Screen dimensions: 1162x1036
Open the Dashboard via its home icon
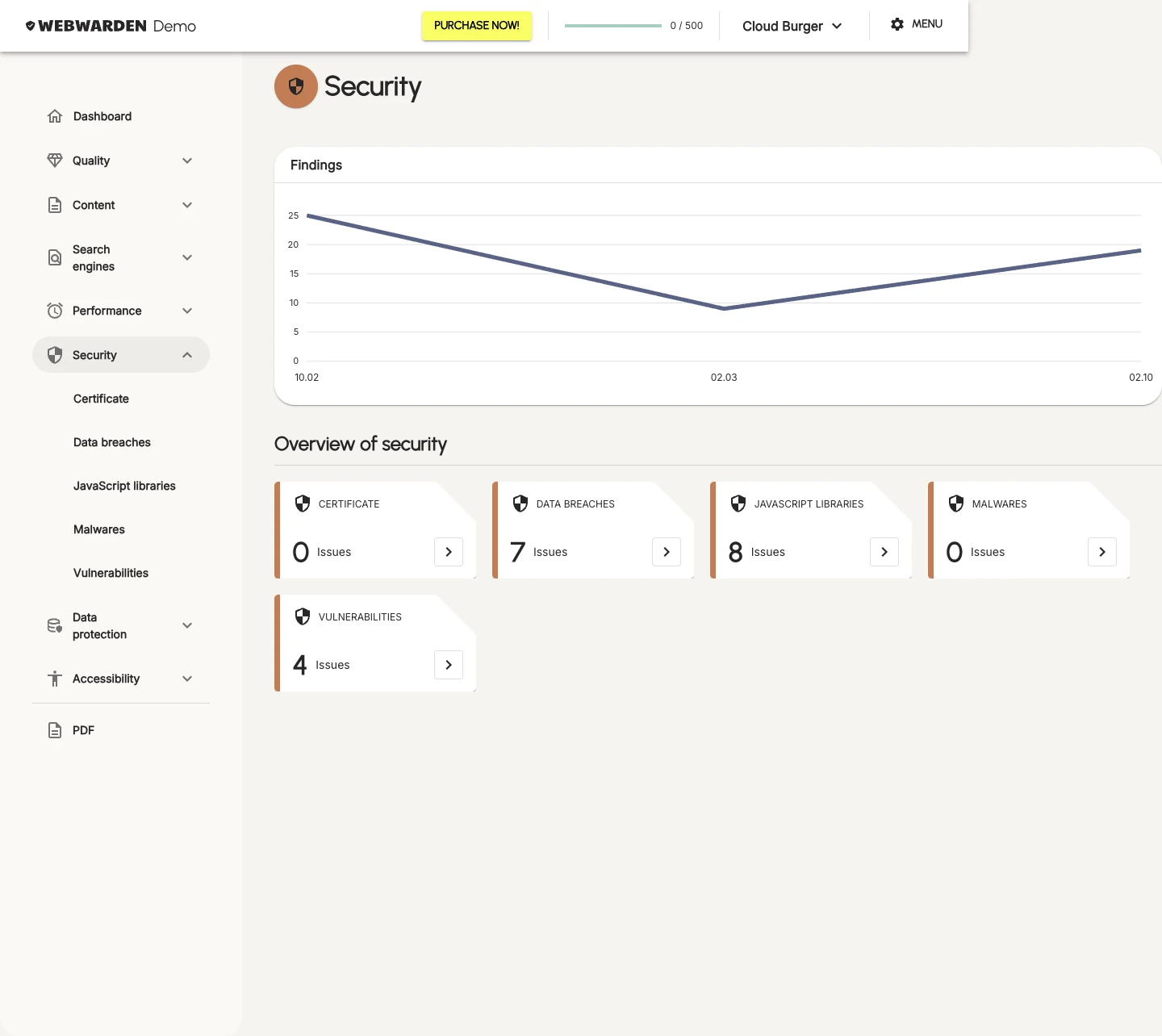[x=55, y=115]
